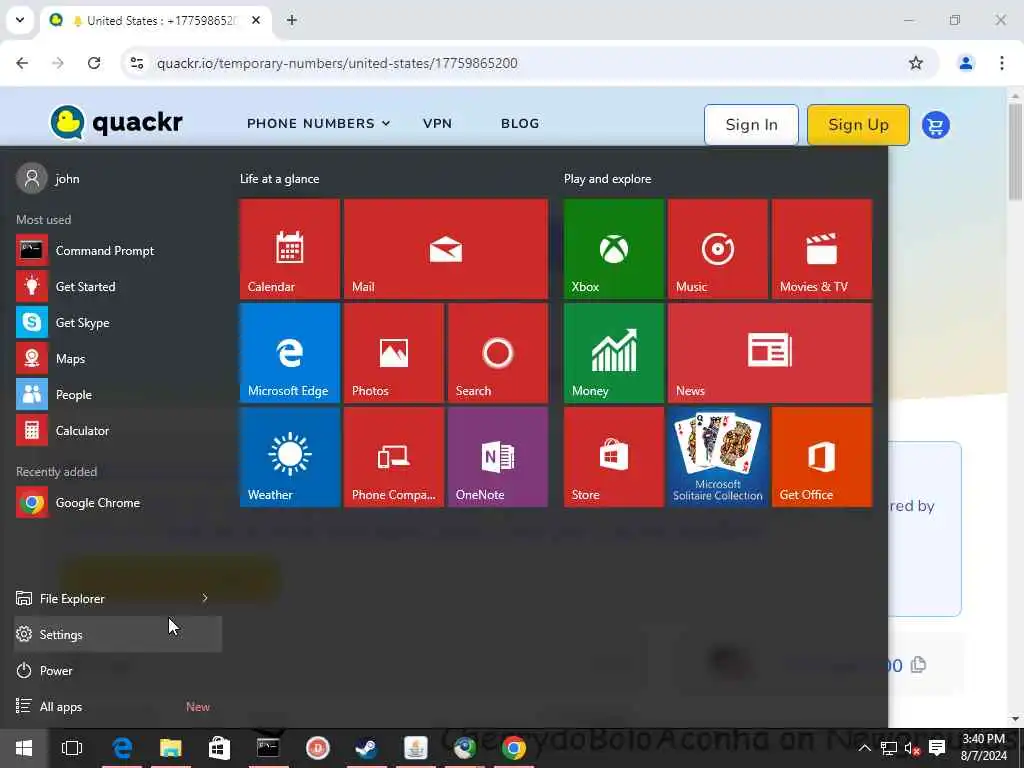The height and width of the screenshot is (768, 1024).
Task: Go back in browser history
Action: click(22, 63)
